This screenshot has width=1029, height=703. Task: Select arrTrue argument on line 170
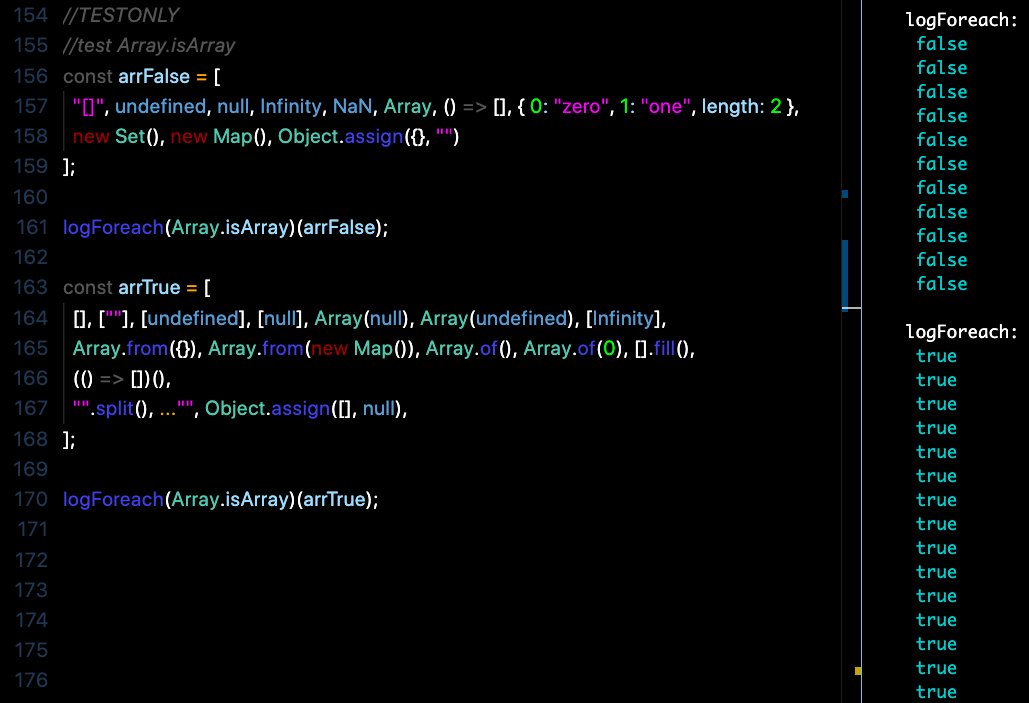pos(334,500)
